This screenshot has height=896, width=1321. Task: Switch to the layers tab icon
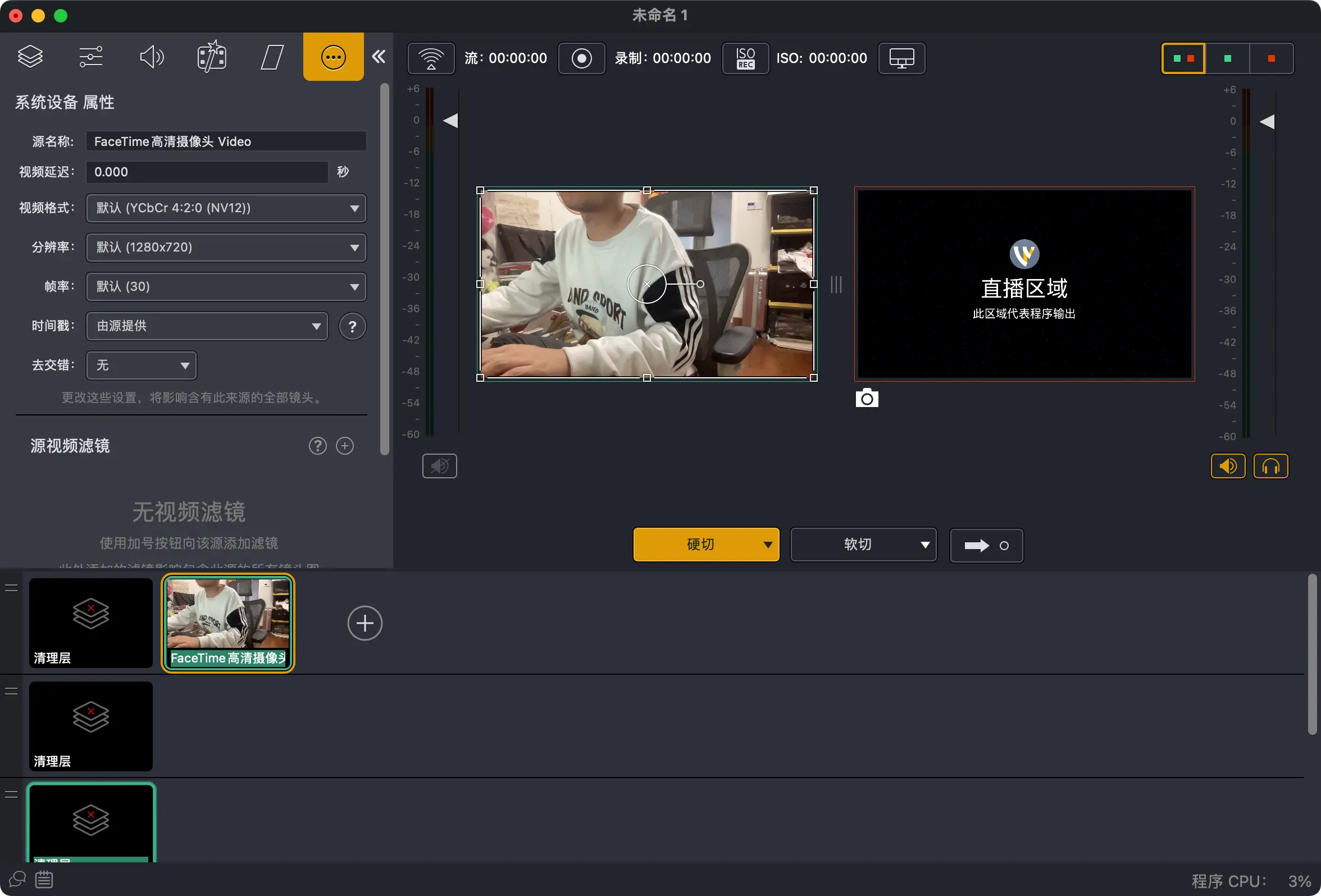[30, 57]
